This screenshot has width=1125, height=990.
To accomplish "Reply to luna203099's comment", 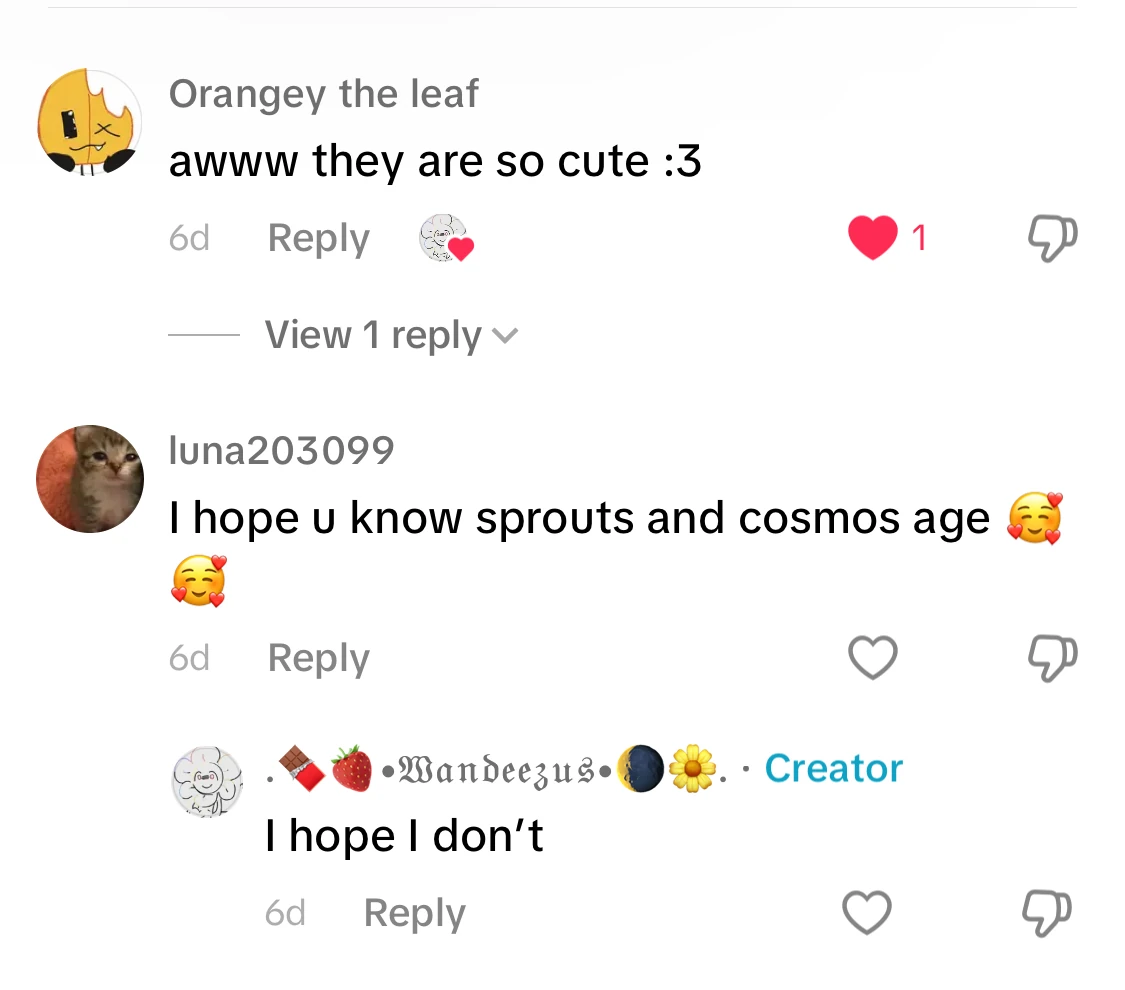I will tap(317, 658).
